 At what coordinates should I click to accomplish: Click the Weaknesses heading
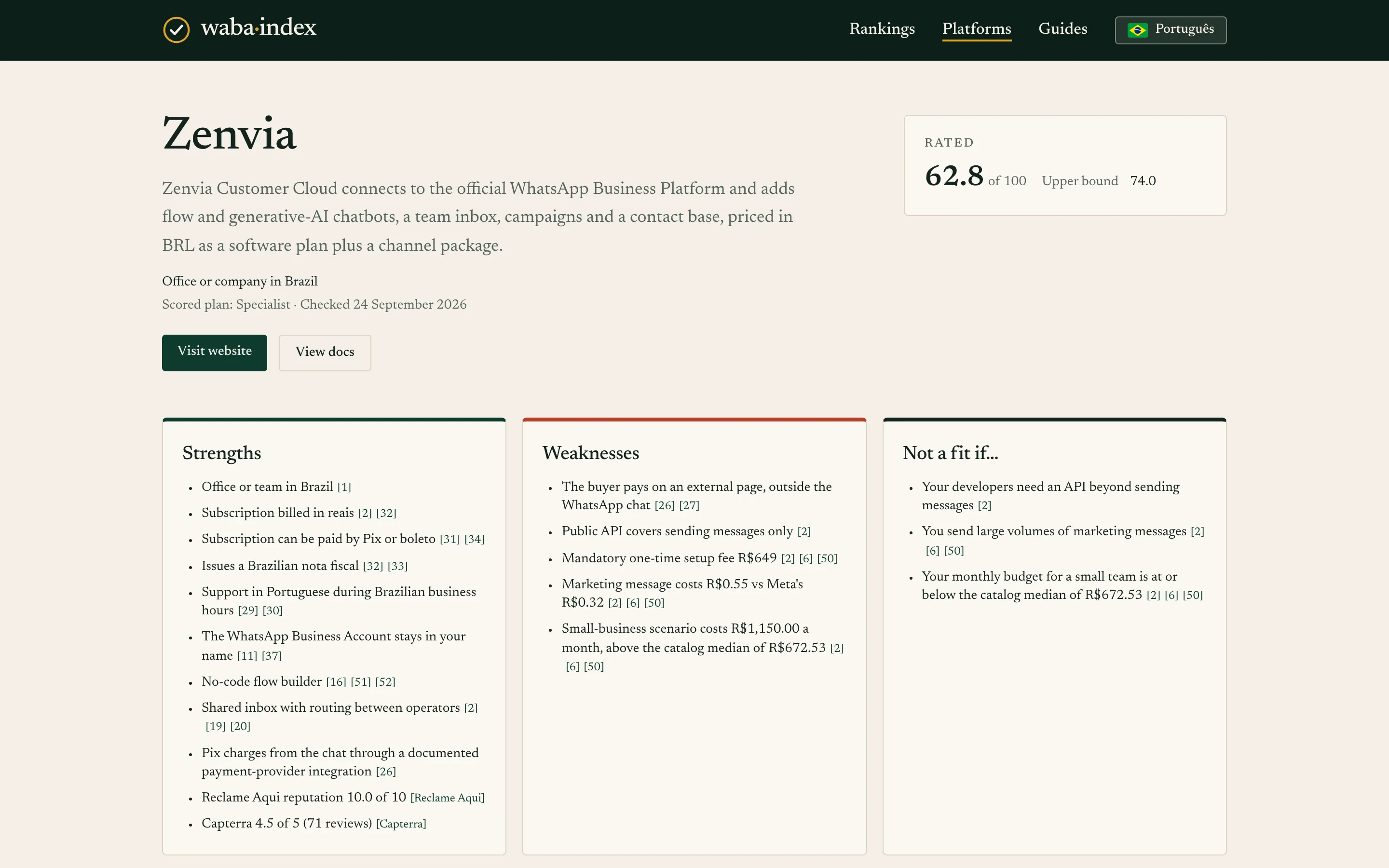[x=591, y=453]
